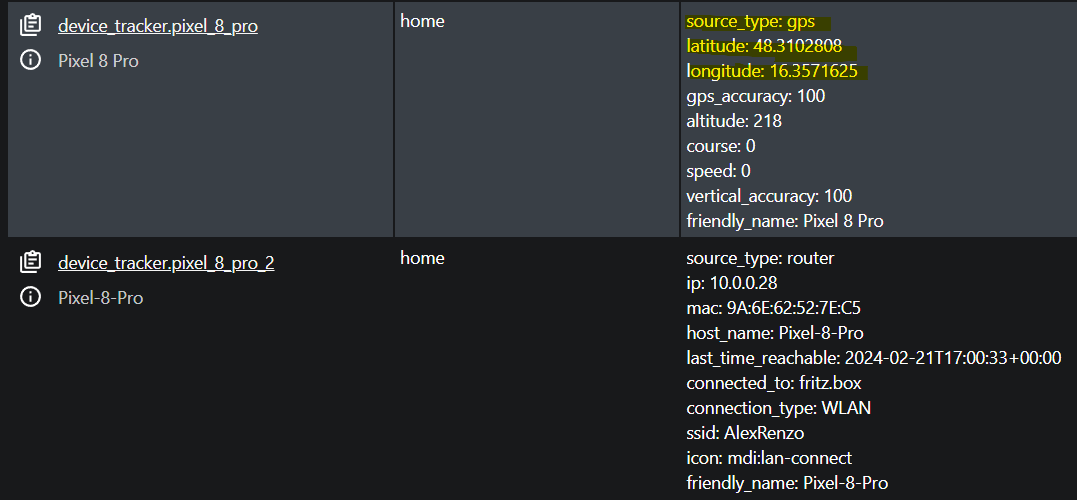Open the info icon for Pixel-8-Pro
1077x500 pixels.
(30, 297)
